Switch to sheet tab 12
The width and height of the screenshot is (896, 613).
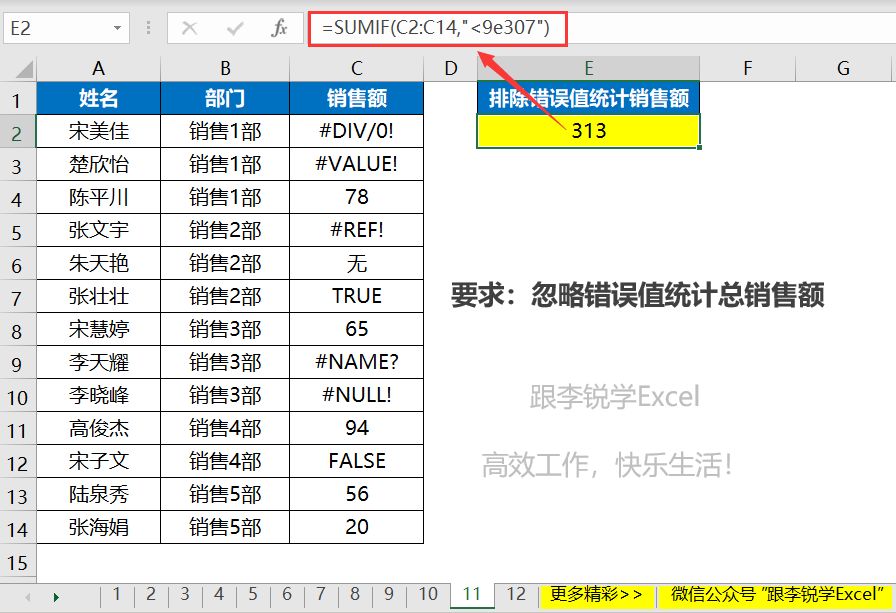click(x=515, y=595)
